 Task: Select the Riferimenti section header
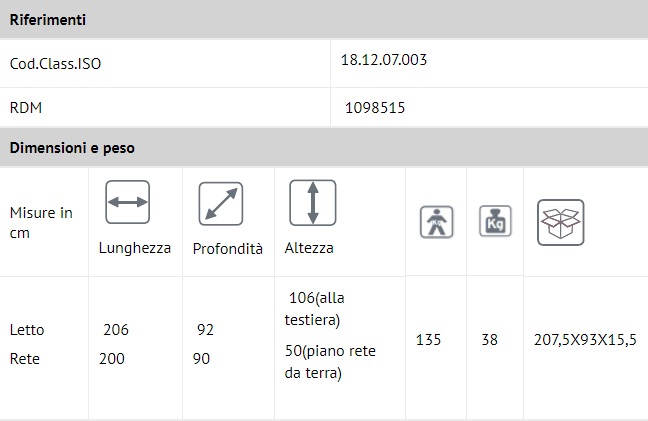(x=47, y=20)
